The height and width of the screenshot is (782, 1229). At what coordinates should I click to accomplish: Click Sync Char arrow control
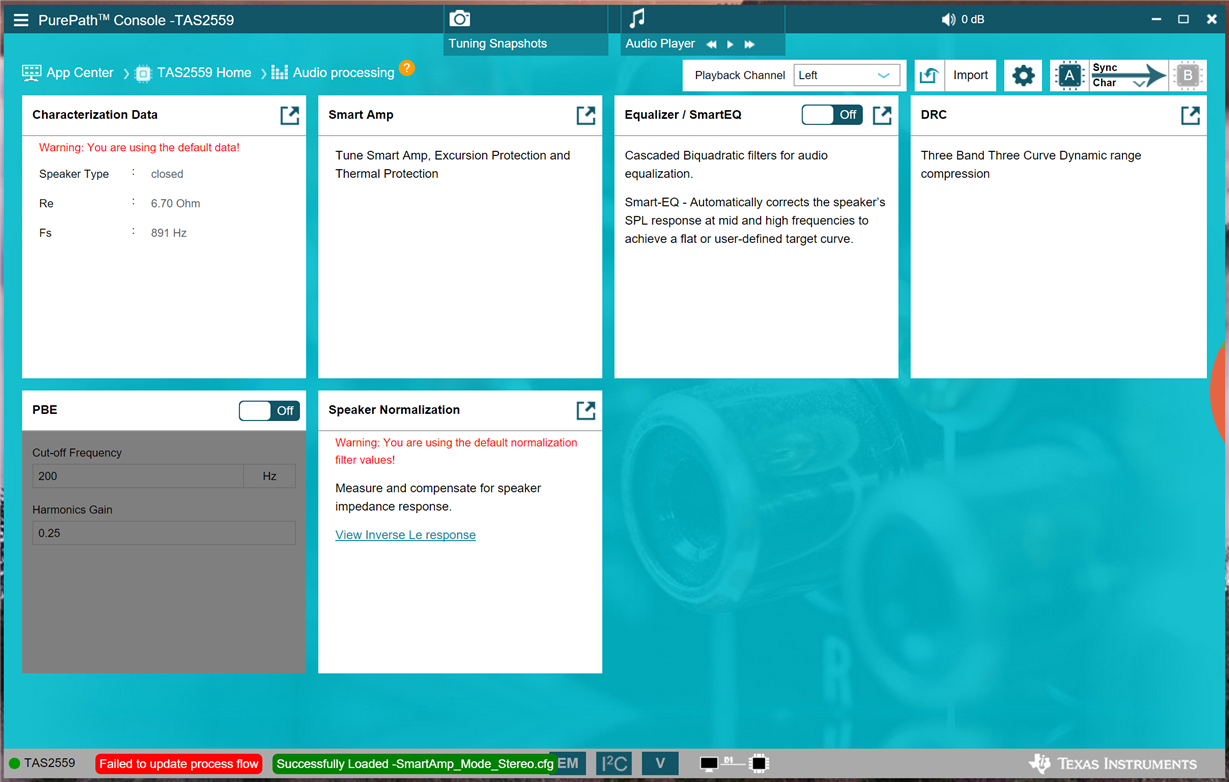click(x=1127, y=75)
